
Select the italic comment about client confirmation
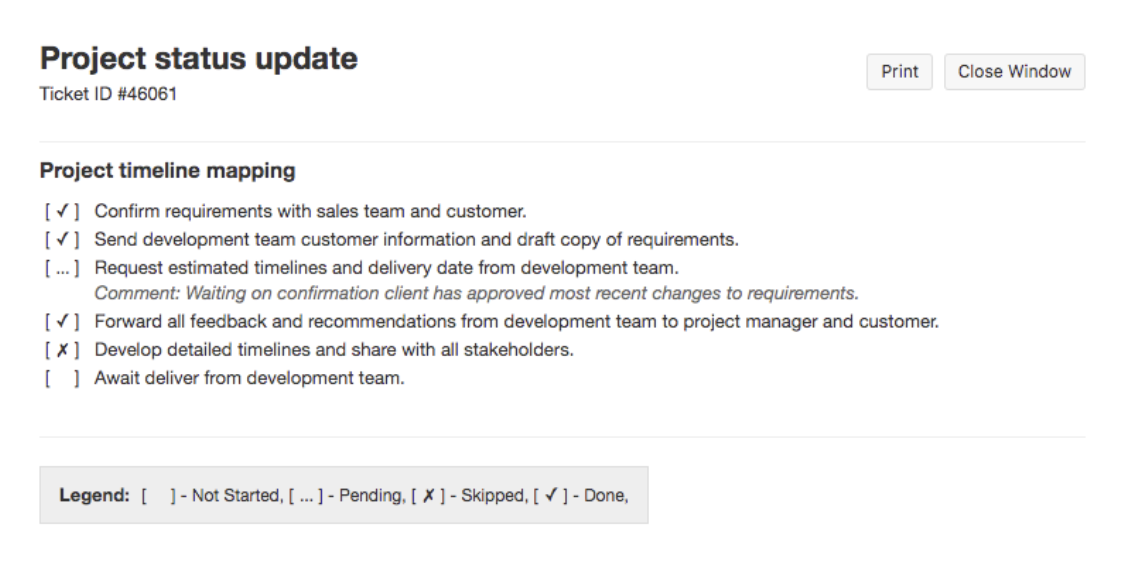click(476, 293)
